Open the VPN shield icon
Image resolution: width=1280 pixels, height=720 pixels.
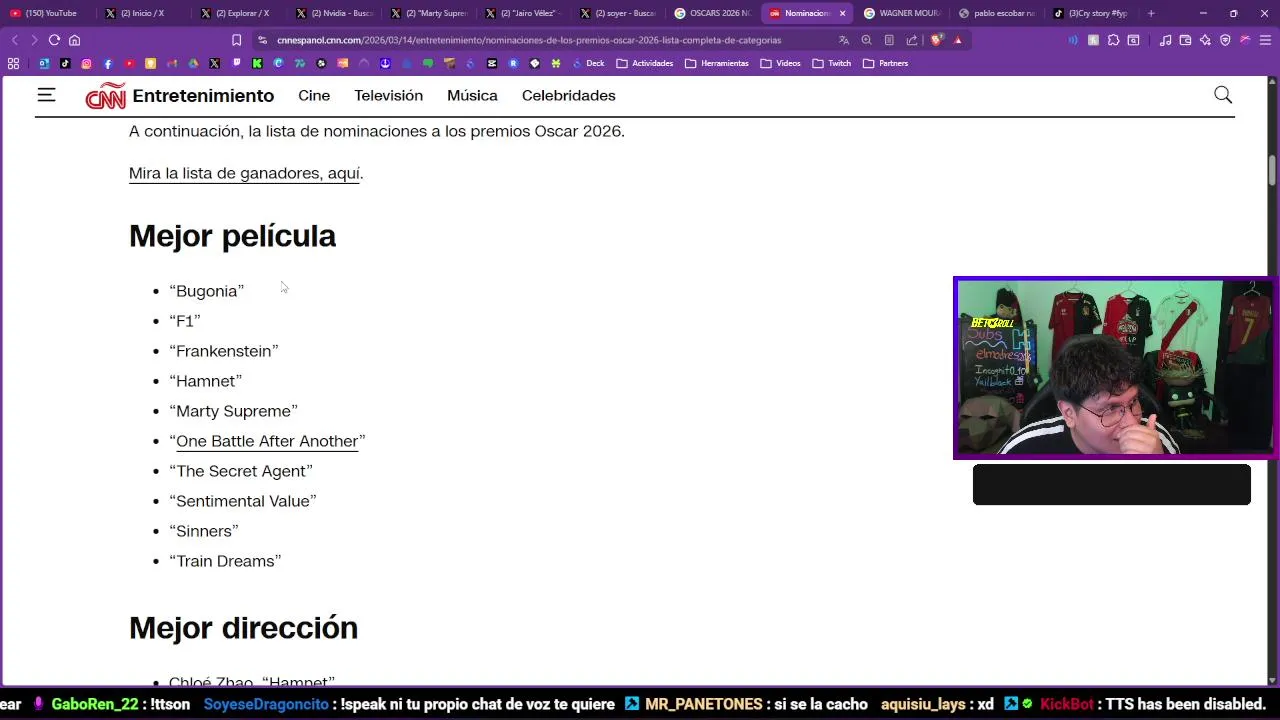click(1225, 40)
